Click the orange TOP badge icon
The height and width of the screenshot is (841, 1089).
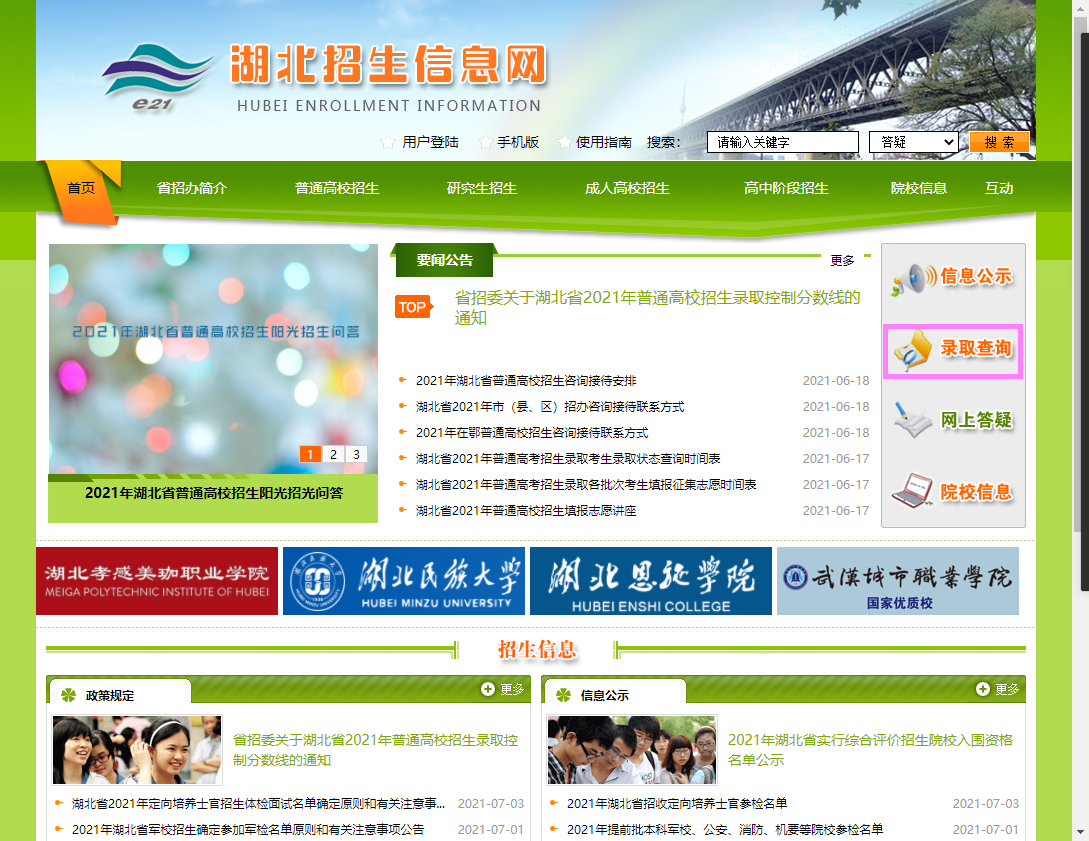tap(412, 308)
